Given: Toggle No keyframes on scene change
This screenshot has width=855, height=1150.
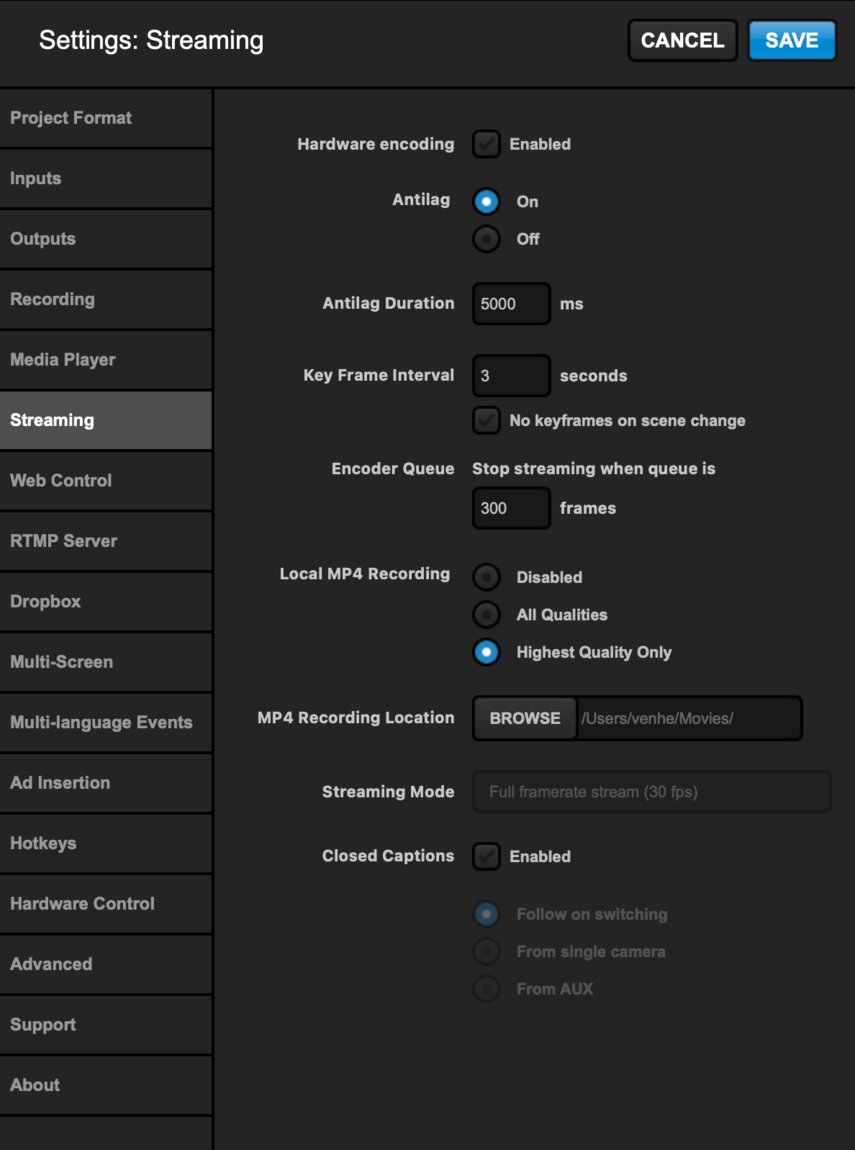Looking at the screenshot, I should (x=486, y=420).
